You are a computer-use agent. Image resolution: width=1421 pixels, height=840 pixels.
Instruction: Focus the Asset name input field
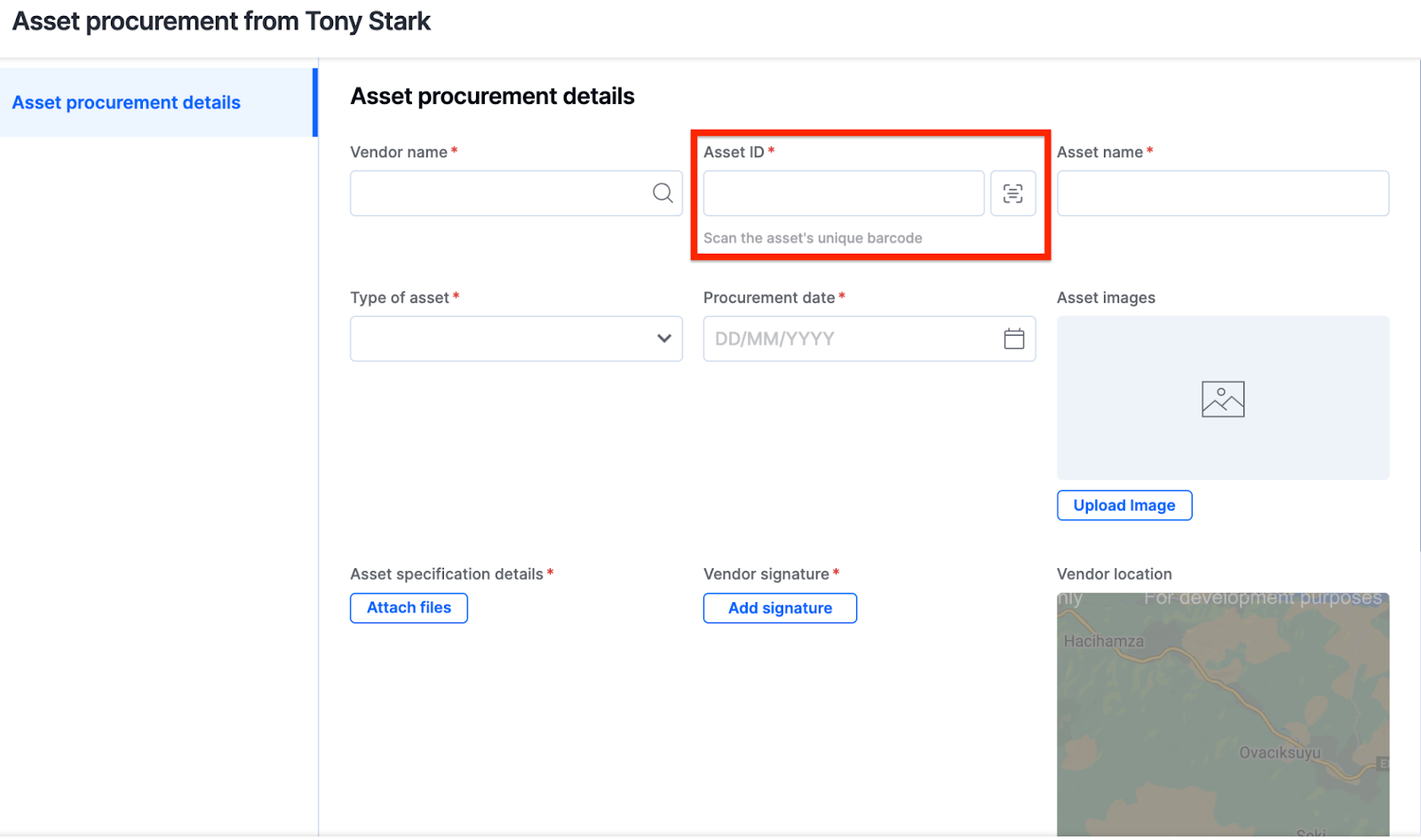(x=1222, y=194)
